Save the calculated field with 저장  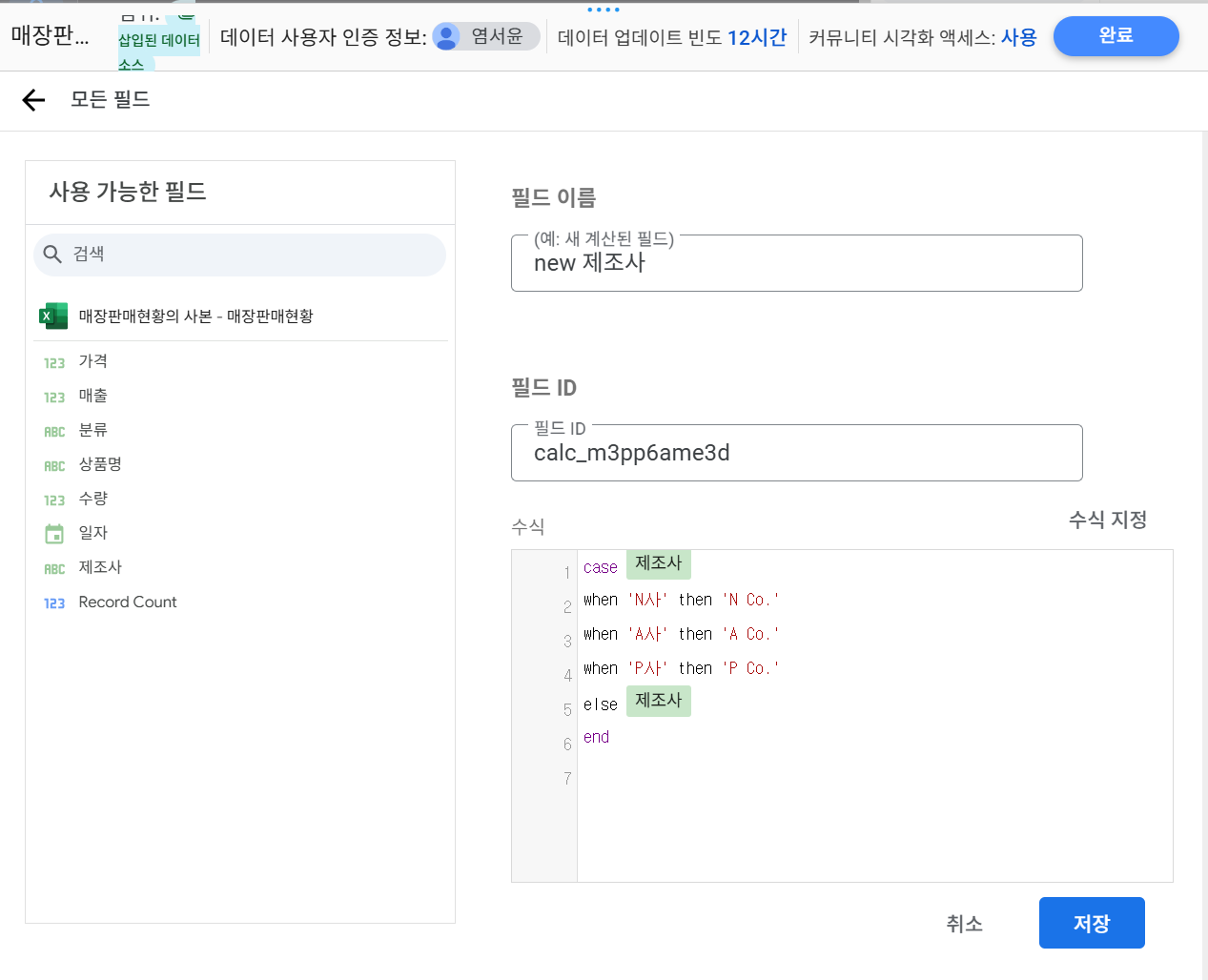(1092, 923)
